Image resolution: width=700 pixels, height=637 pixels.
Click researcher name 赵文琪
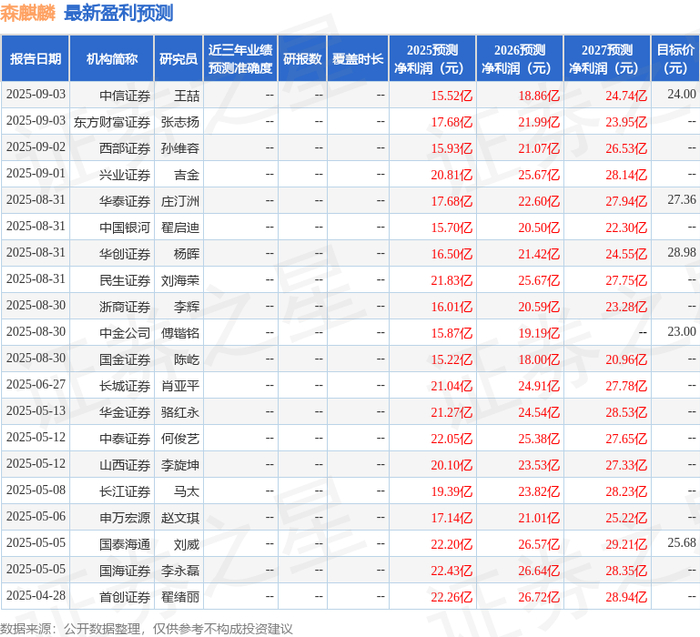point(180,518)
